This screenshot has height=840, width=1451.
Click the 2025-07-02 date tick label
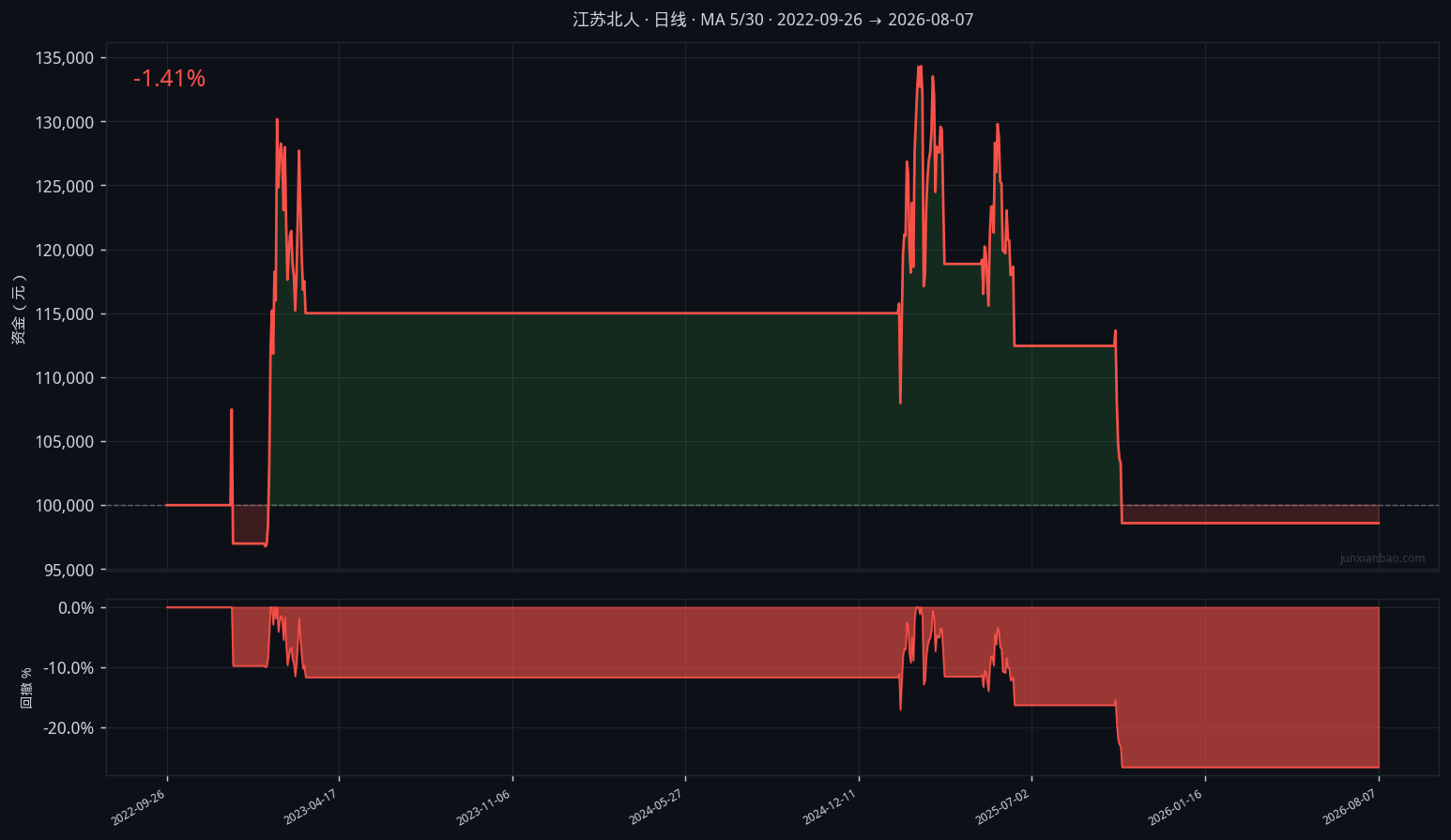tap(1003, 807)
